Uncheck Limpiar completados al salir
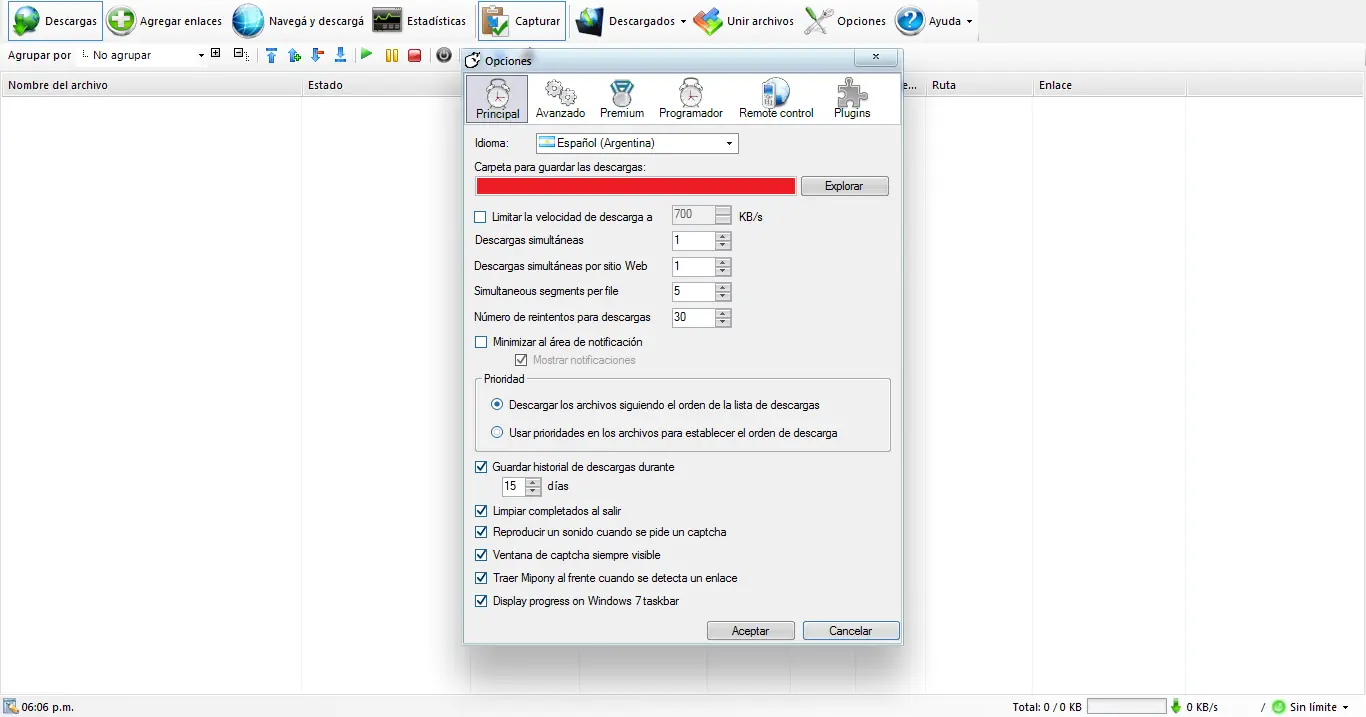Viewport: 1366px width, 717px height. point(480,511)
